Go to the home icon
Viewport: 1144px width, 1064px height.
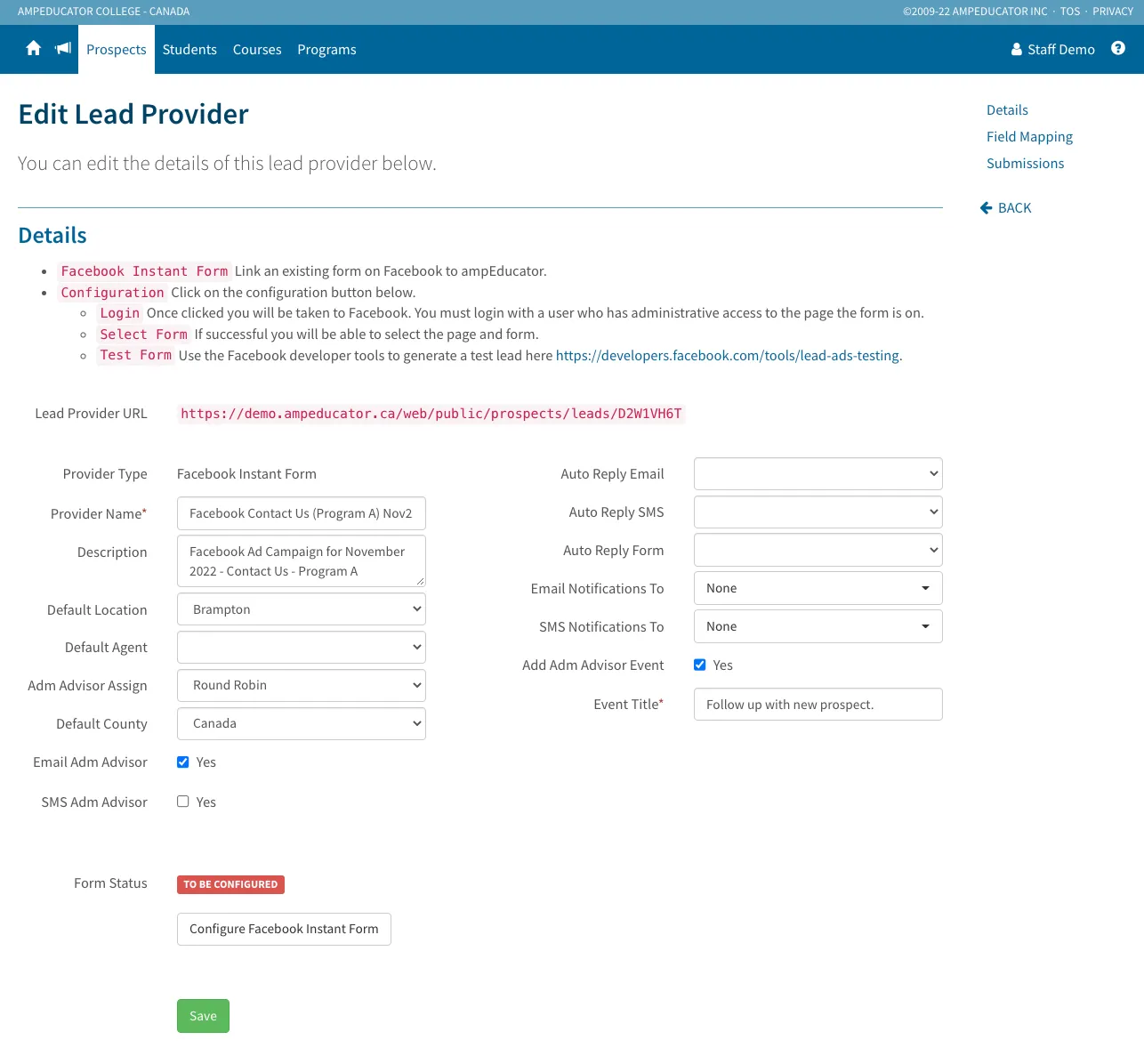click(34, 49)
